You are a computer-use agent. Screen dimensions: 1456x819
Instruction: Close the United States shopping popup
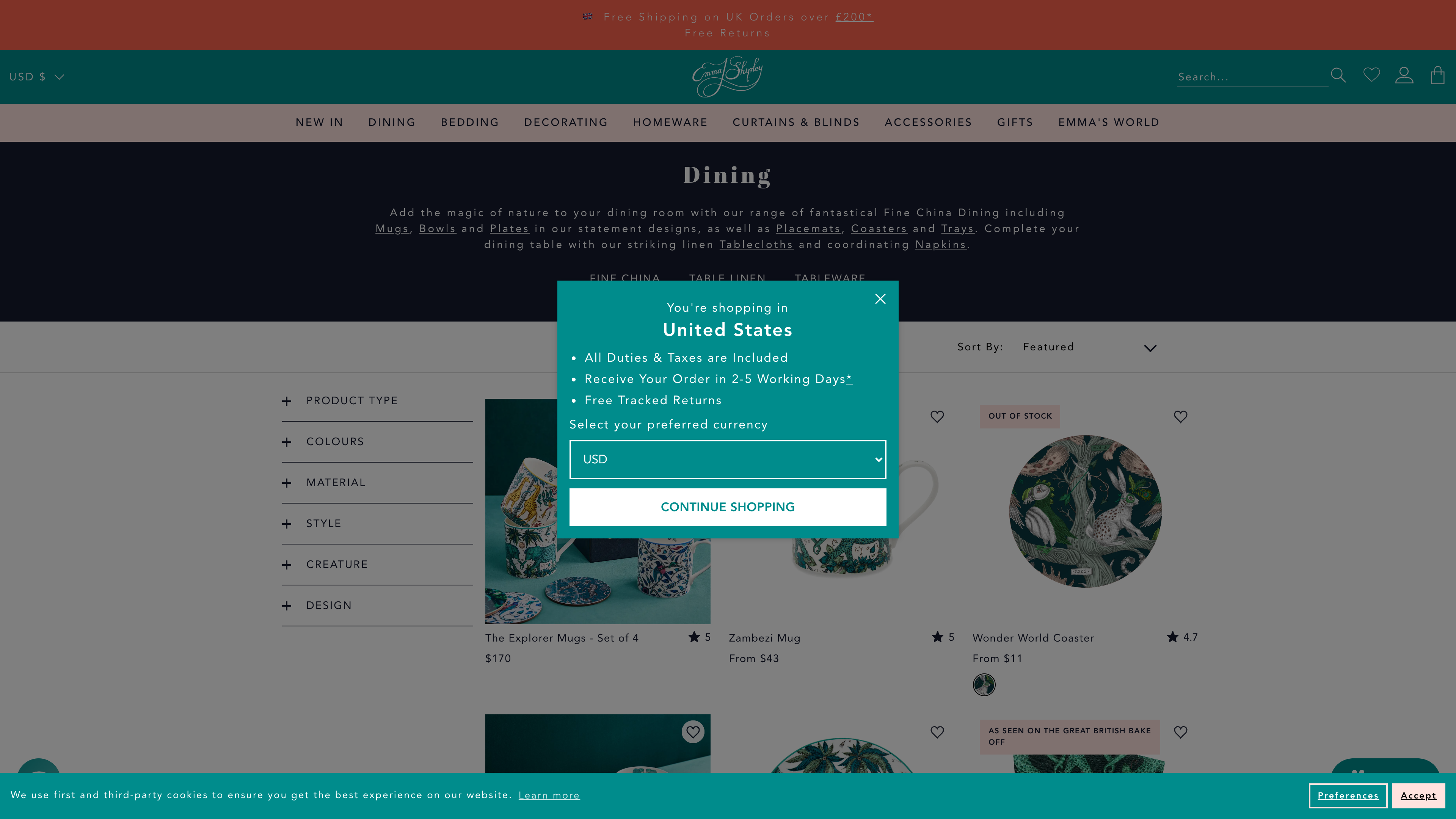point(880,299)
